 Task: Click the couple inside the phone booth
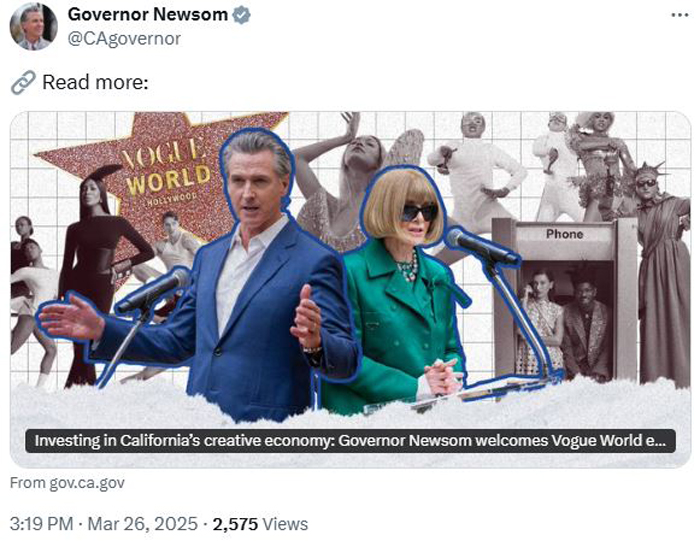click(x=563, y=319)
